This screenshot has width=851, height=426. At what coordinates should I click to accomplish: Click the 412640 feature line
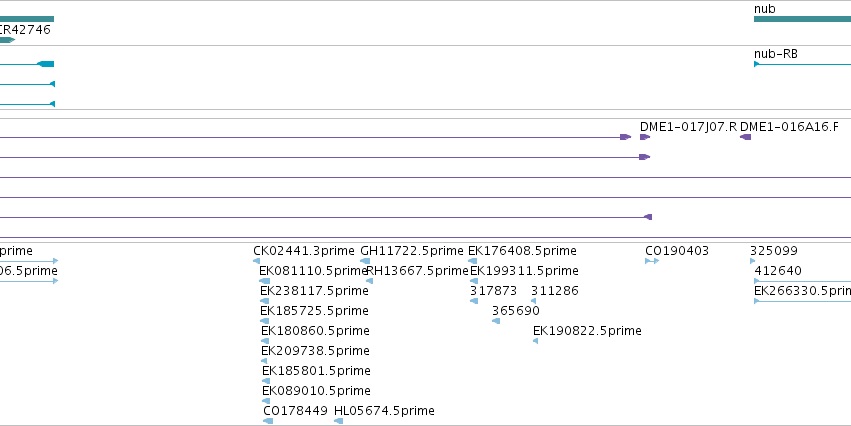[802, 281]
